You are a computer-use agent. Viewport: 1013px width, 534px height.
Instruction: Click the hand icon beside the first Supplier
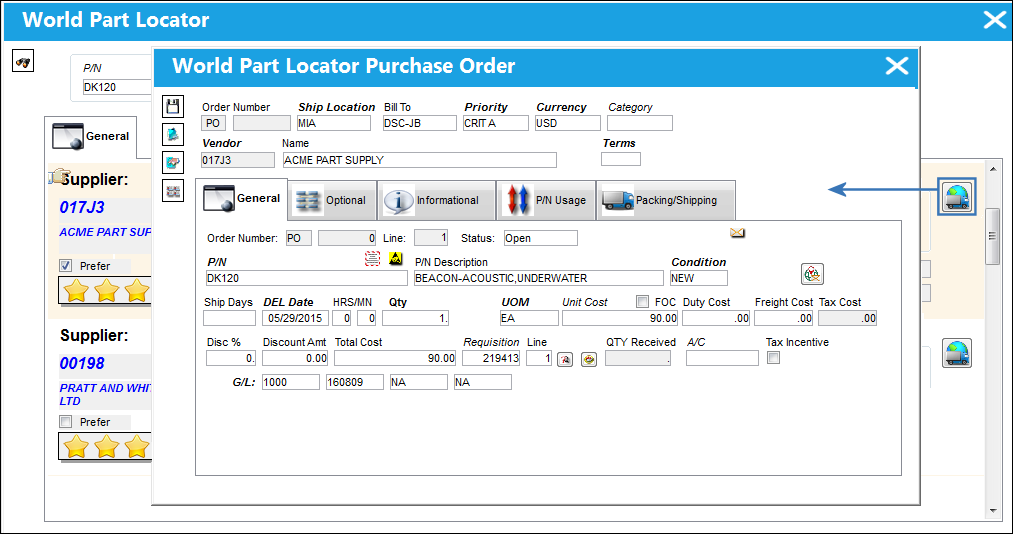tap(59, 177)
